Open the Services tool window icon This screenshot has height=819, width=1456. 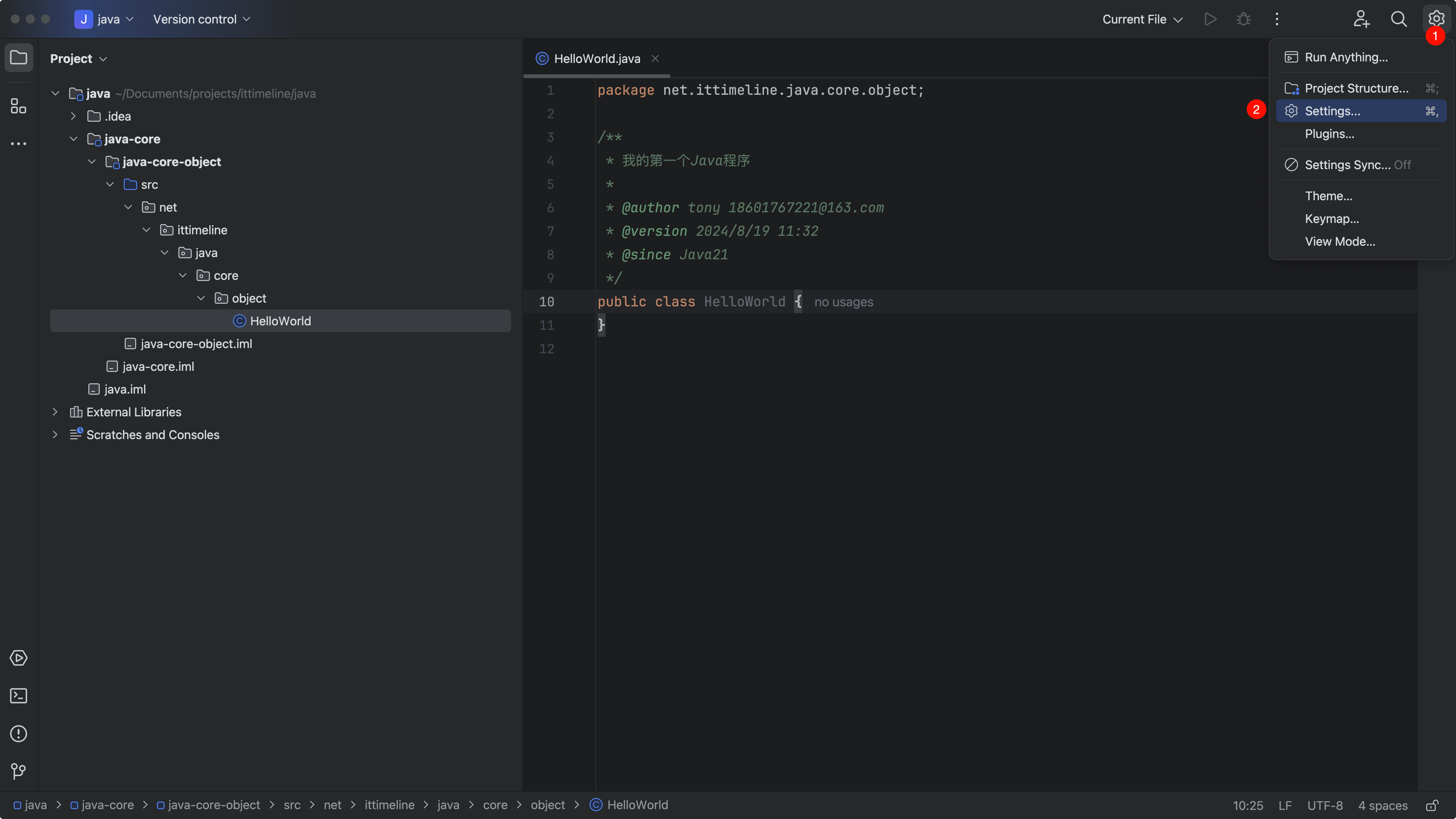click(x=18, y=658)
